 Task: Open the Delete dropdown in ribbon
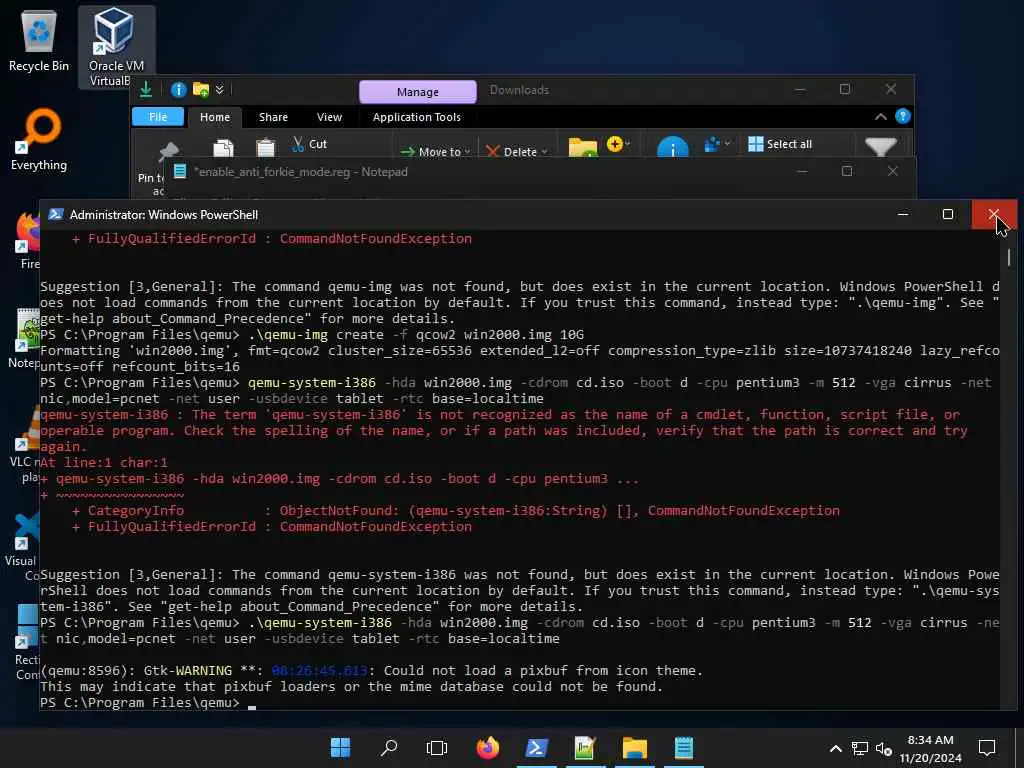point(516,152)
